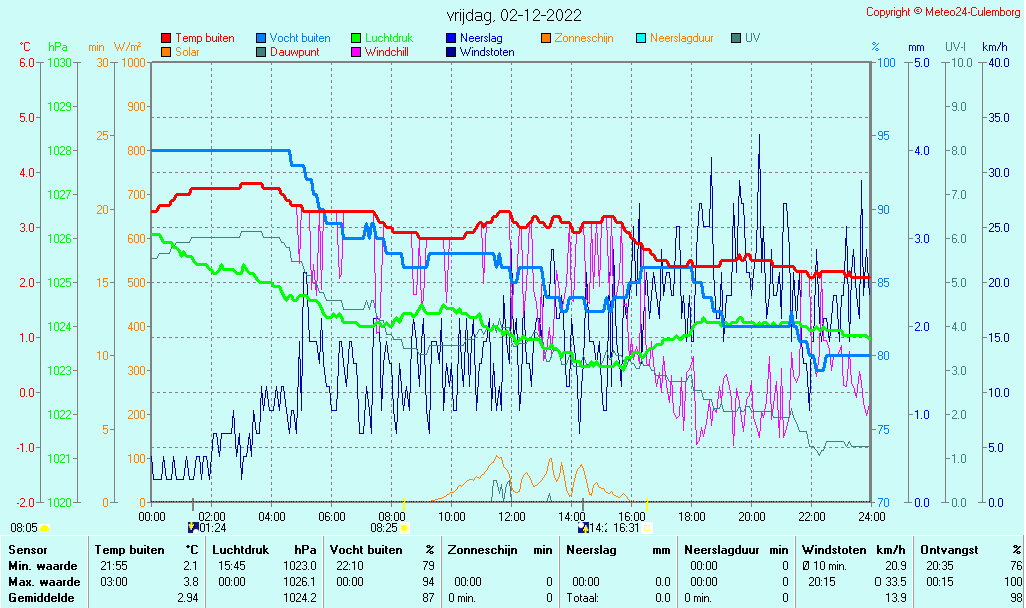Click the Copyright Meteo24-Culemborg text
Viewport: 1026px width, 608px height.
pos(943,12)
